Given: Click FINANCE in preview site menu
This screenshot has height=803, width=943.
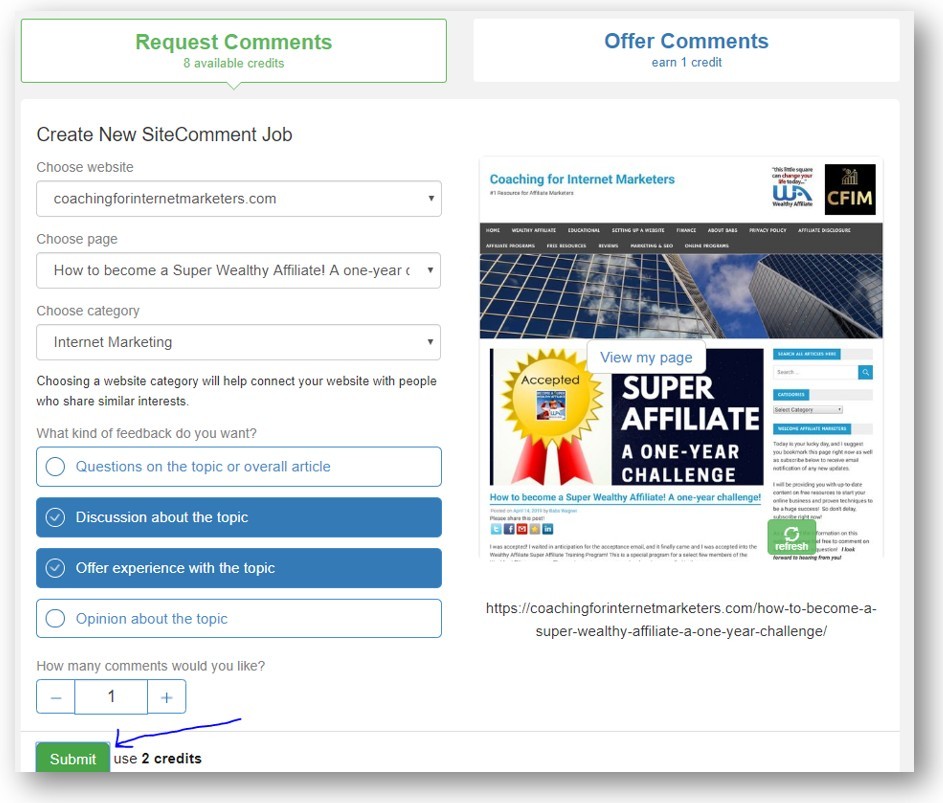Looking at the screenshot, I should click(686, 230).
